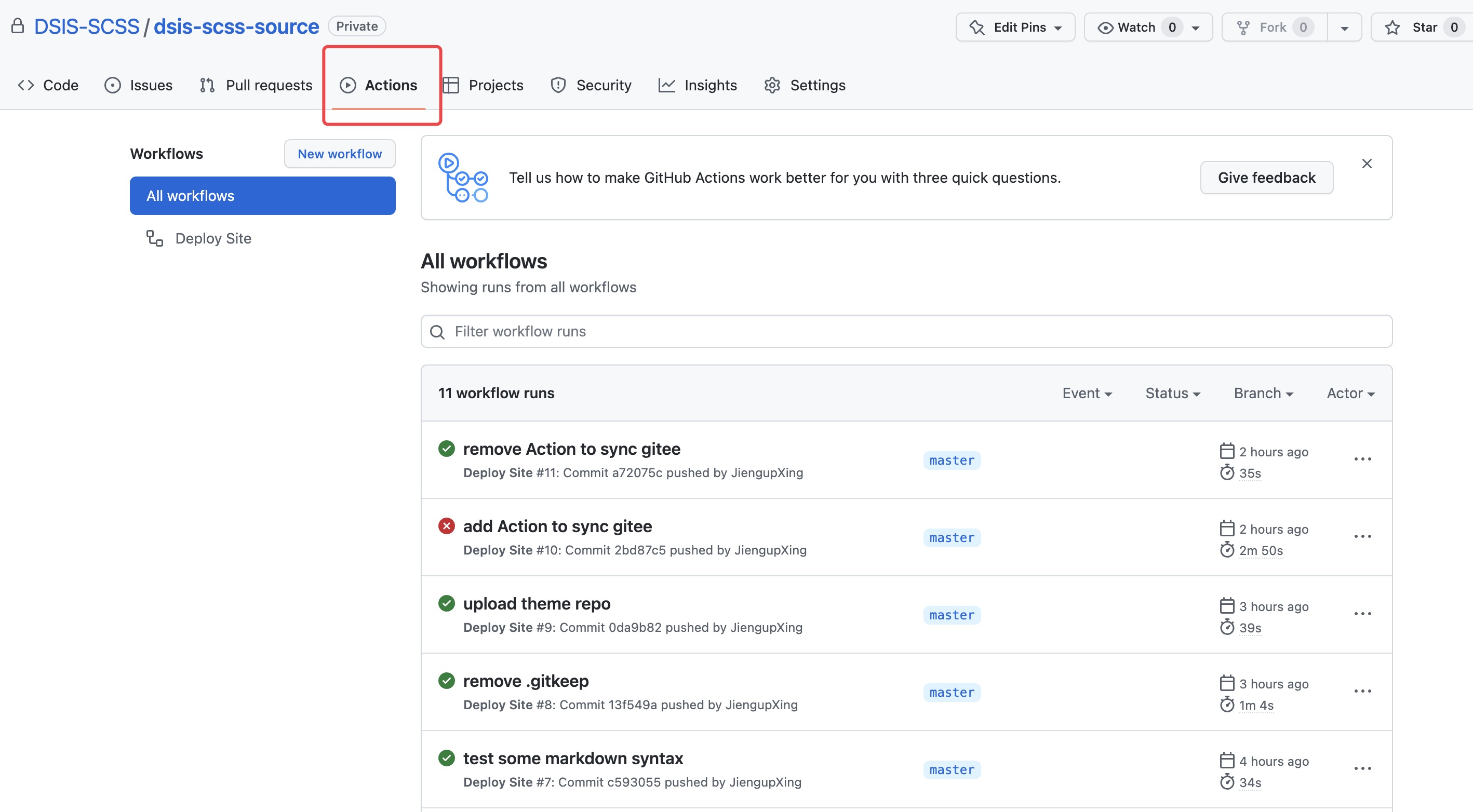Click master branch label on run #8
1473x812 pixels.
tap(952, 693)
